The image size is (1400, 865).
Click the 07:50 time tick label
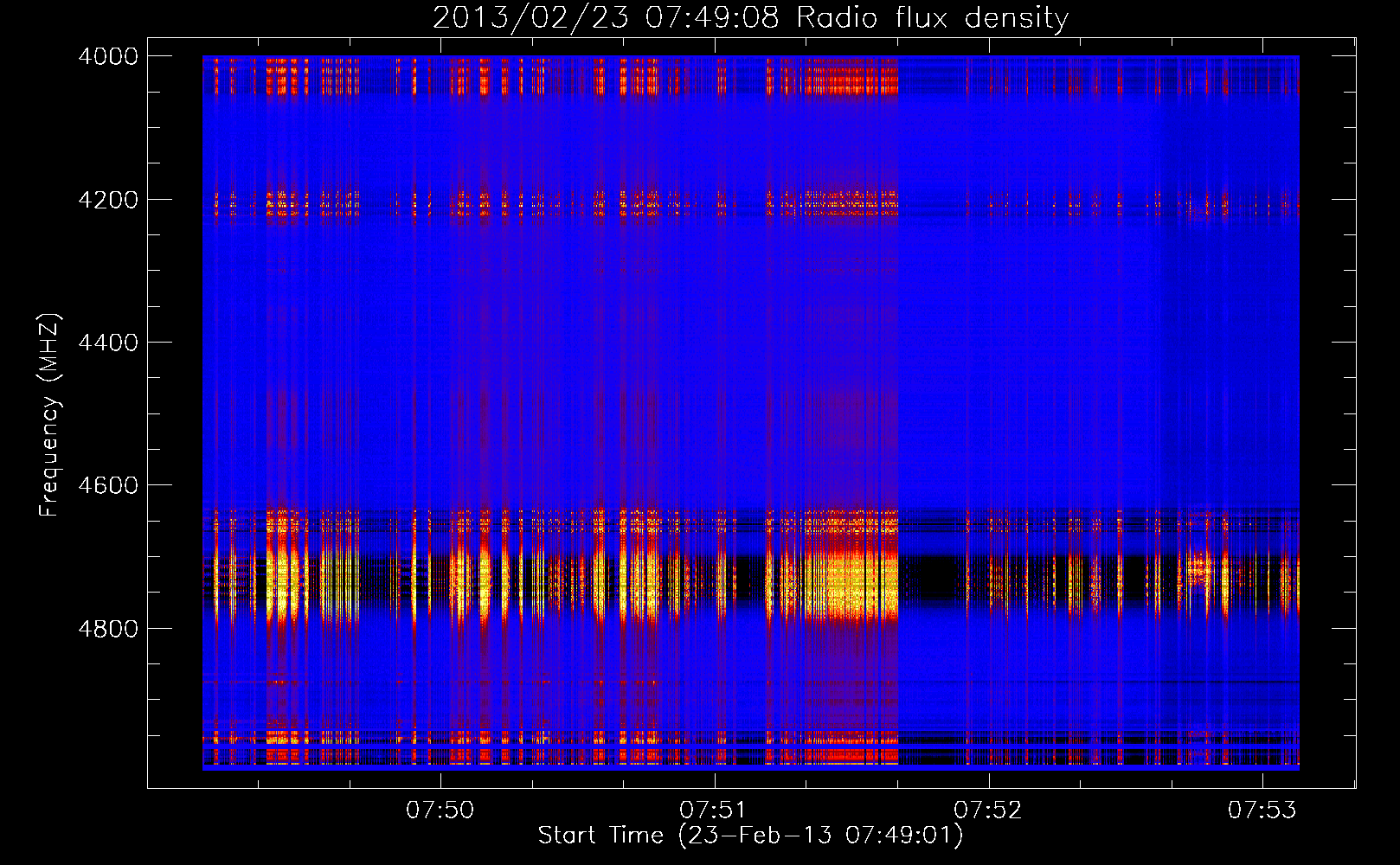pos(440,810)
